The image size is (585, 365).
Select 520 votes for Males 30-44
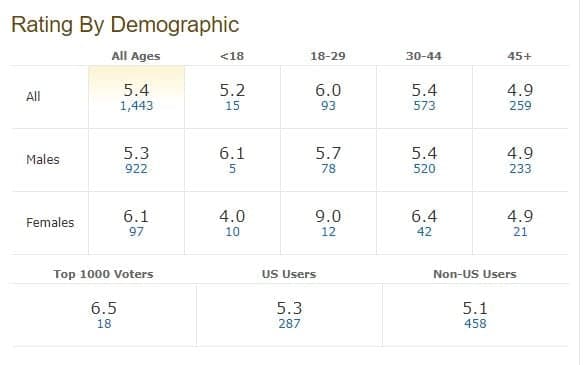pyautogui.click(x=424, y=169)
